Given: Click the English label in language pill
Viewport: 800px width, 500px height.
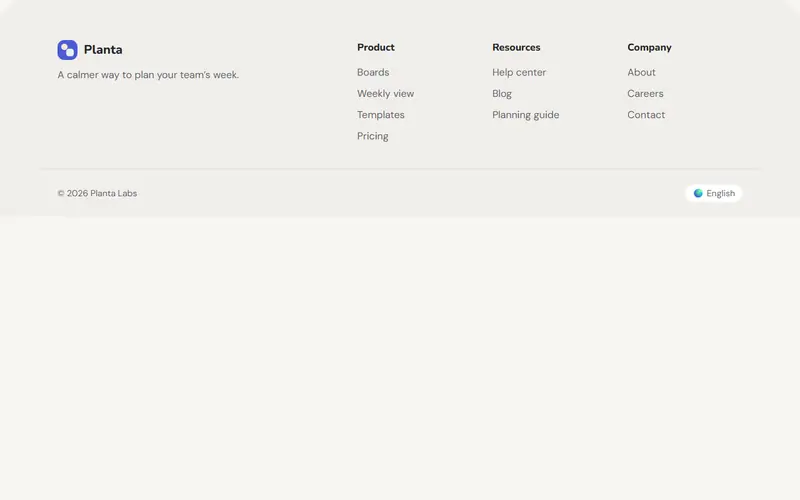Looking at the screenshot, I should [720, 193].
